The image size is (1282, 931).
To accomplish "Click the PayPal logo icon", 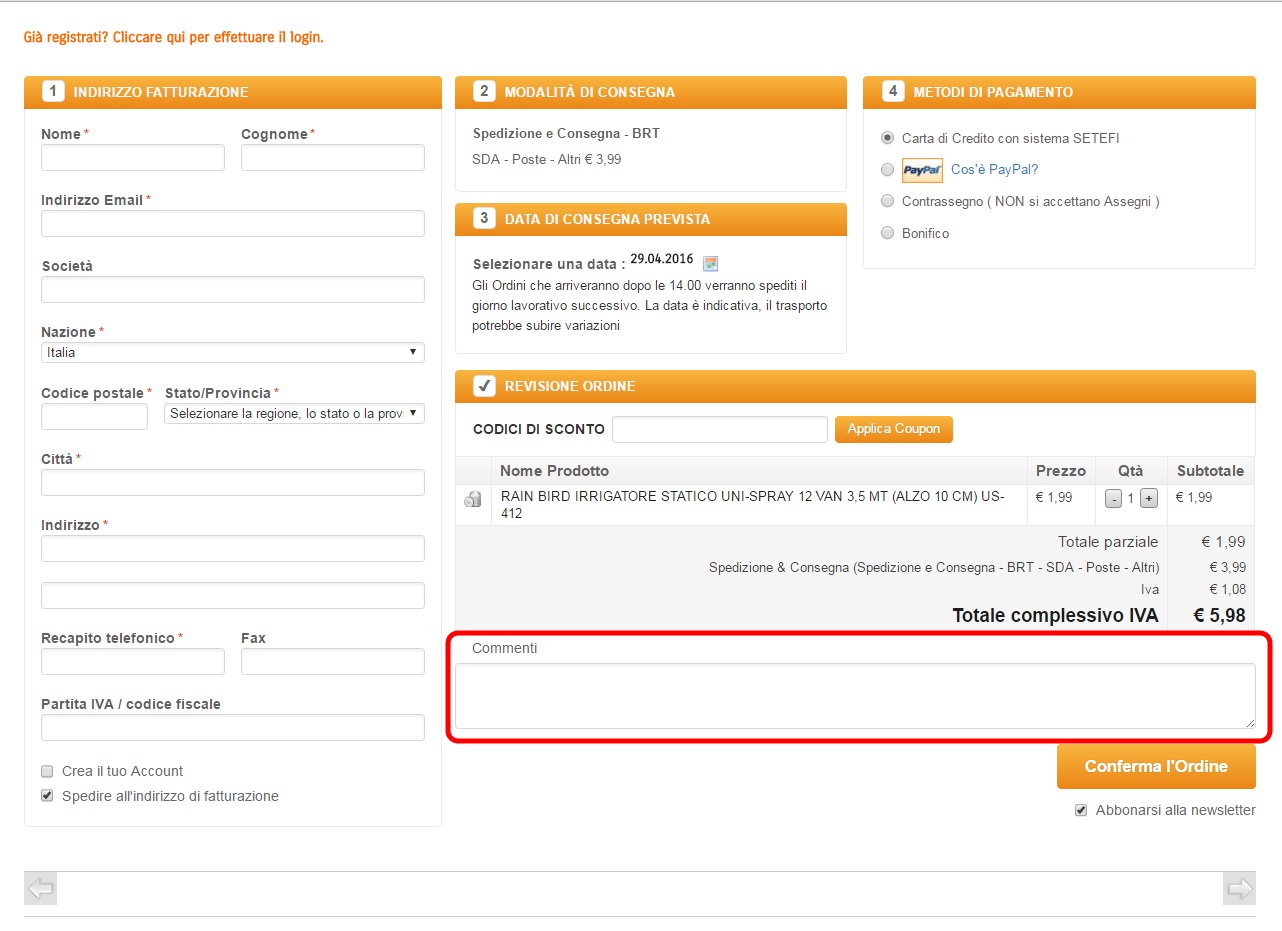I will coord(922,170).
